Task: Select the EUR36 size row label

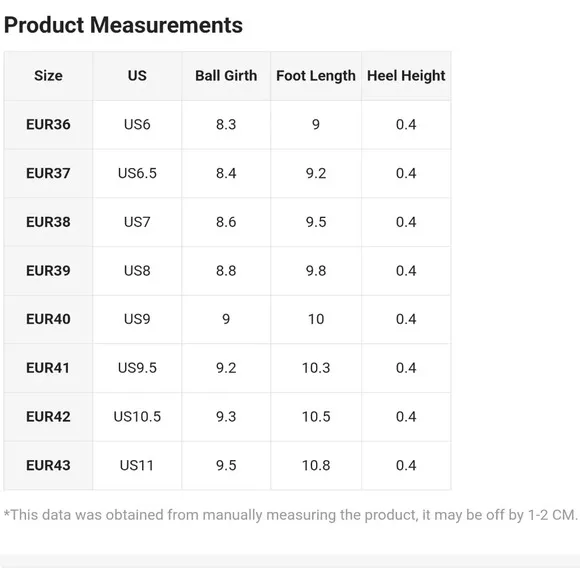Action: point(48,125)
